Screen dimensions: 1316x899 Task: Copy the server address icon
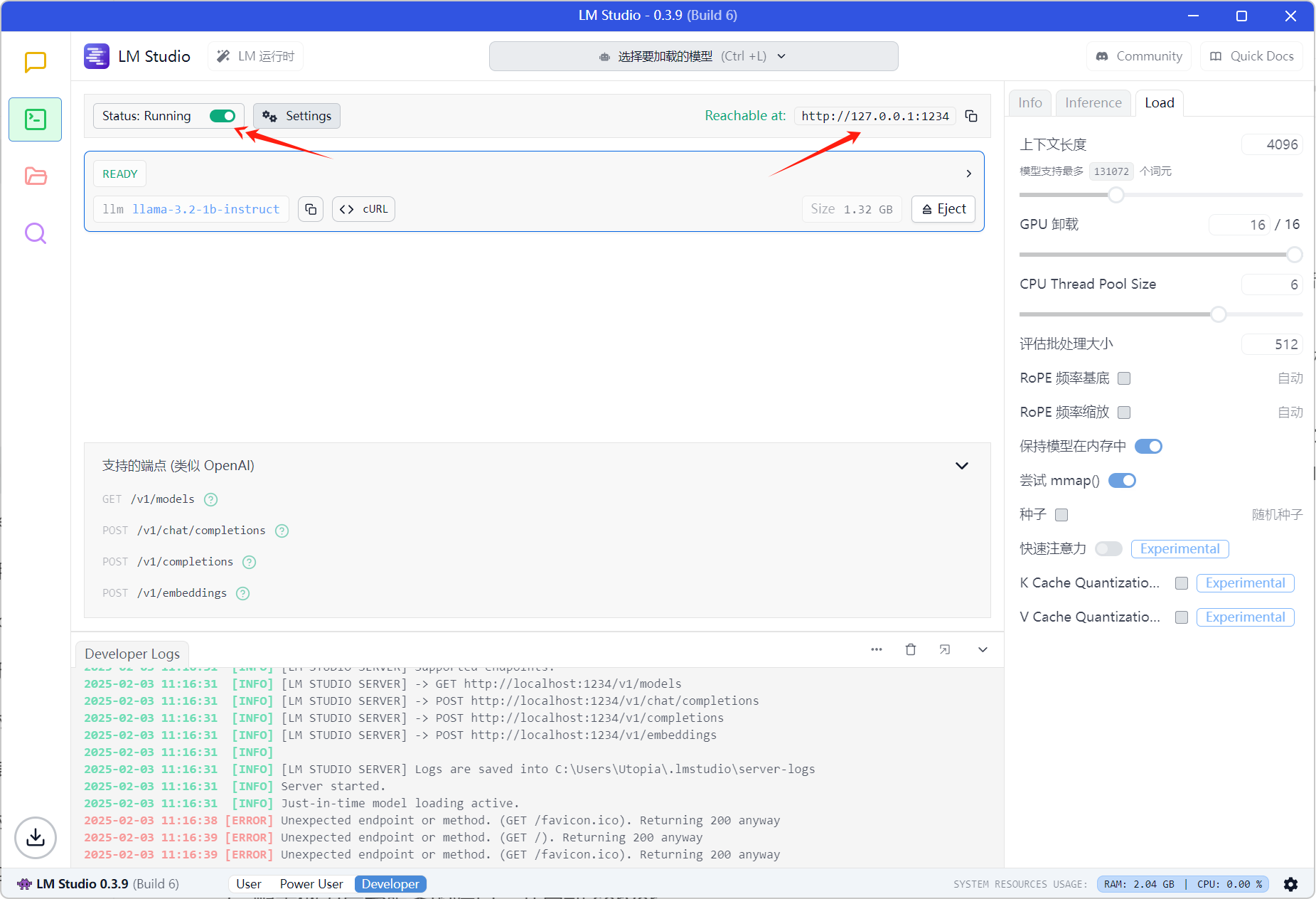point(971,116)
